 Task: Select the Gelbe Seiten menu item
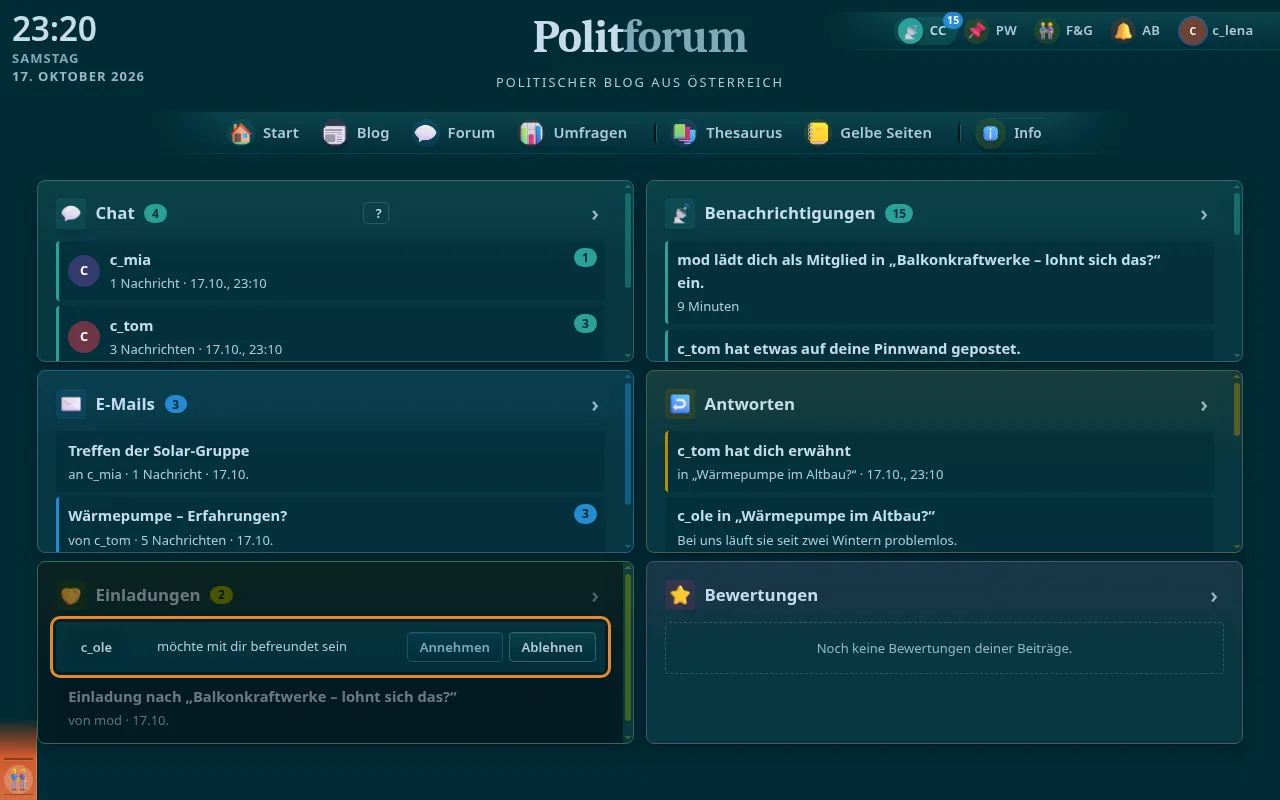870,133
